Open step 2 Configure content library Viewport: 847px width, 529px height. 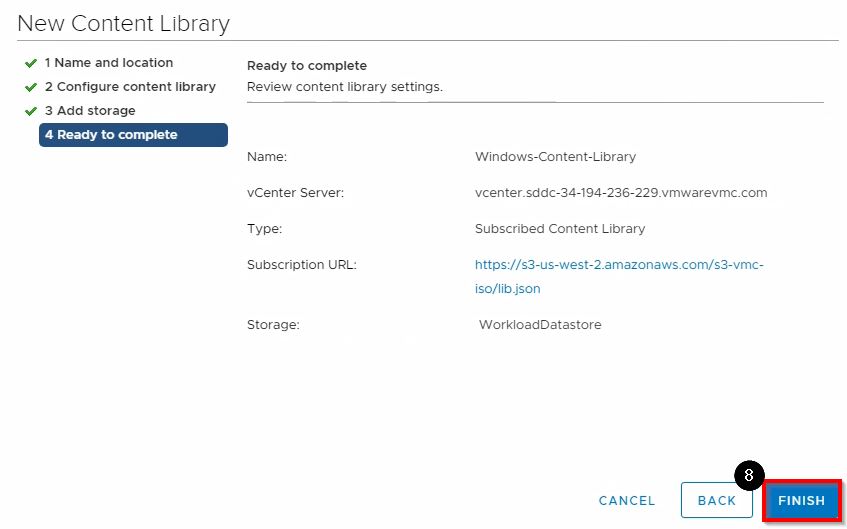130,87
